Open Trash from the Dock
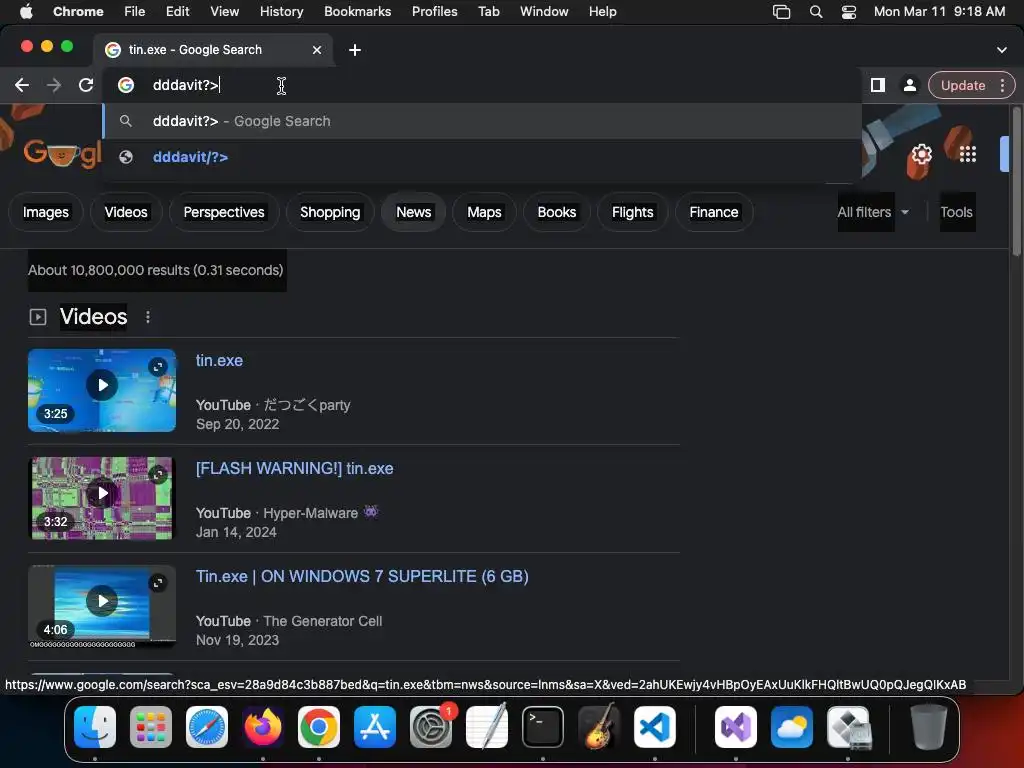Image resolution: width=1024 pixels, height=768 pixels. pyautogui.click(x=928, y=727)
